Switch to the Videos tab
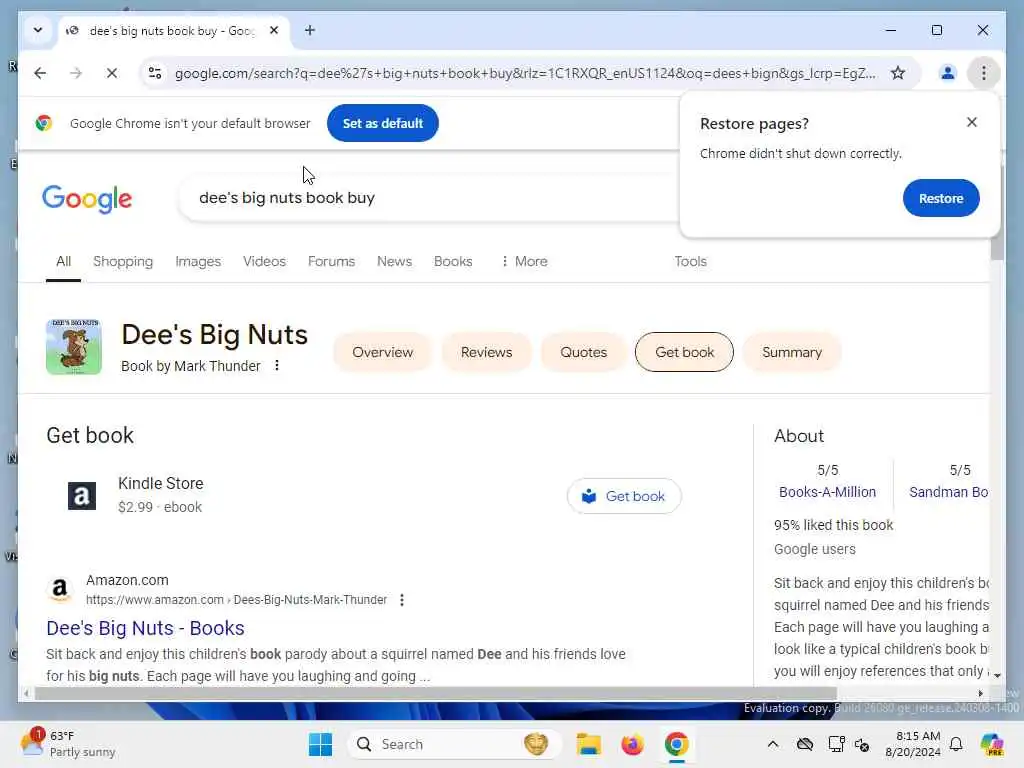Screen dimensions: 1024x768 coord(264,261)
